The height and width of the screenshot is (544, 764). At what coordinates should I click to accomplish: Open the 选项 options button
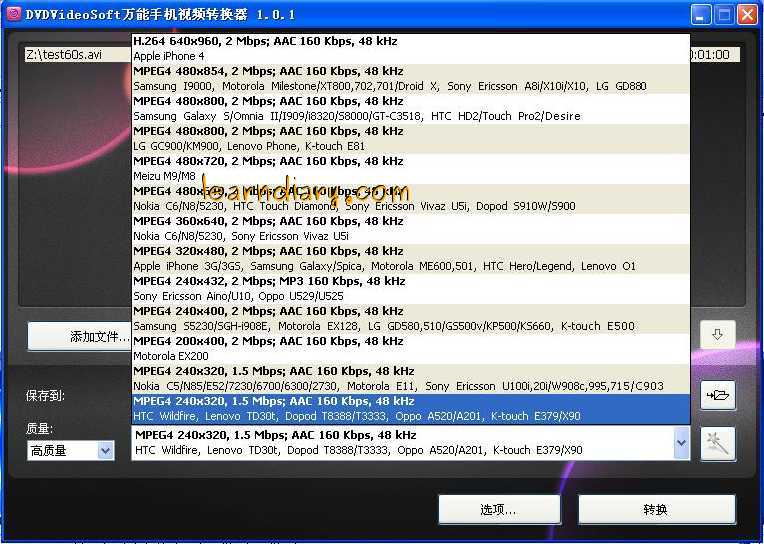click(499, 510)
